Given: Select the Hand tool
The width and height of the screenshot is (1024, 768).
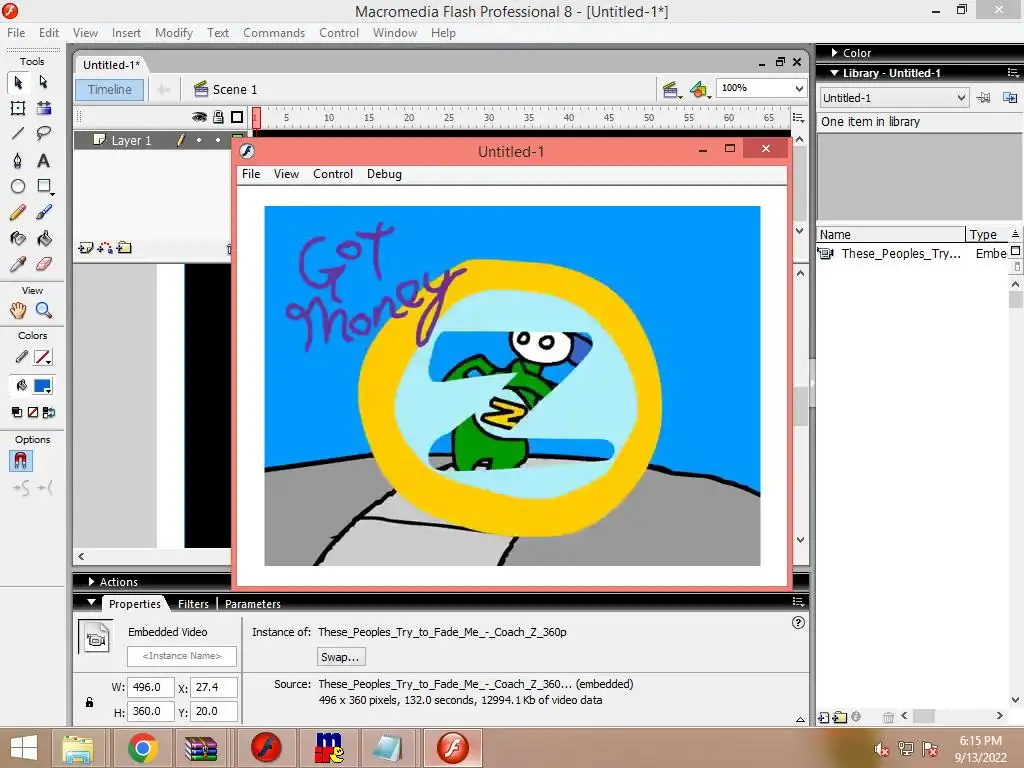Looking at the screenshot, I should click(x=18, y=310).
